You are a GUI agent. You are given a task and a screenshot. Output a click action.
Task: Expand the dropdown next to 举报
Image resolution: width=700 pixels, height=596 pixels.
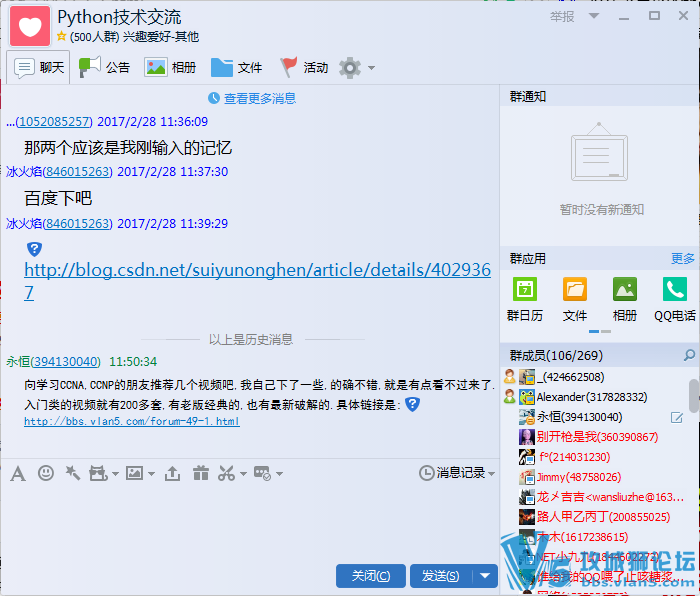594,16
